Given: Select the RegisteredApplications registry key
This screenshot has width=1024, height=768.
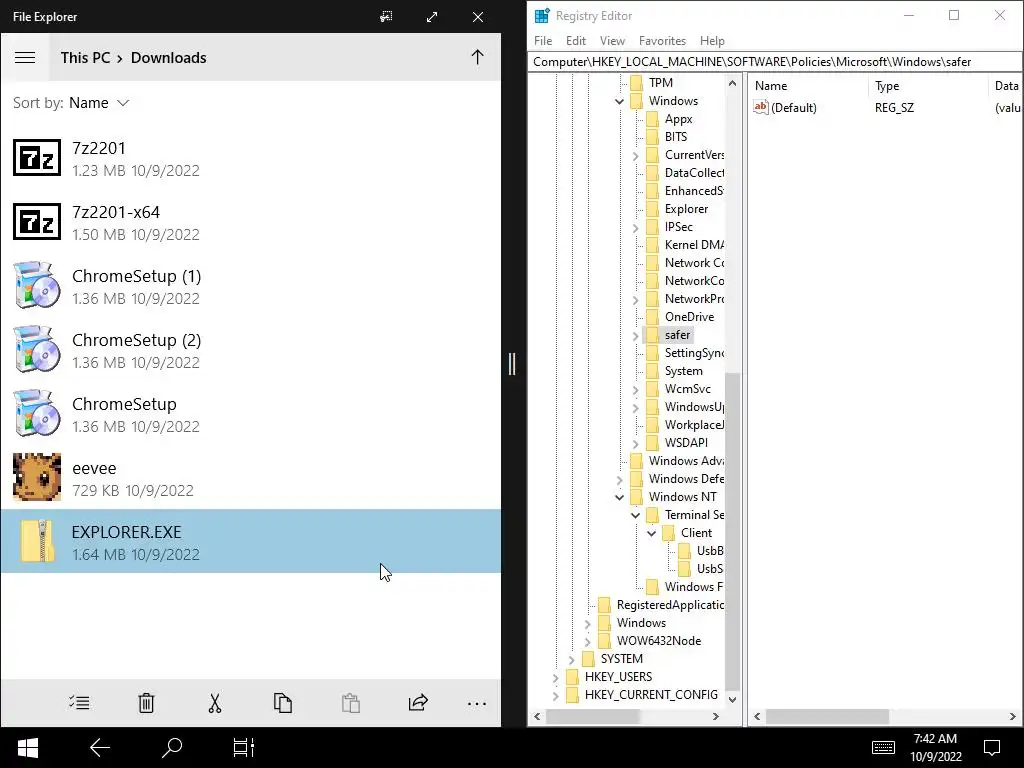Looking at the screenshot, I should [x=670, y=605].
